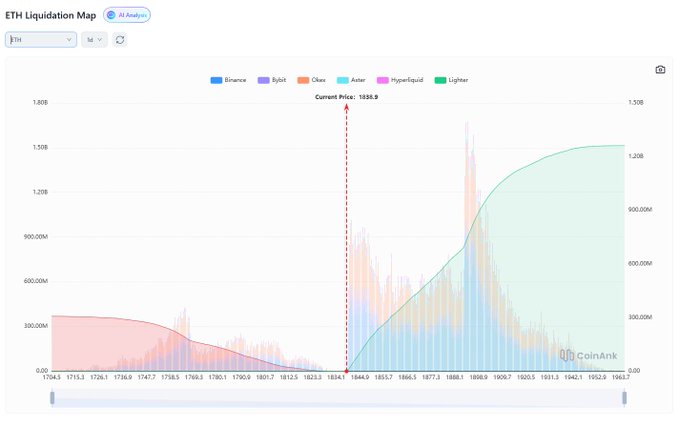Click the red current price marker dot
The width and height of the screenshot is (680, 427).
tap(347, 371)
